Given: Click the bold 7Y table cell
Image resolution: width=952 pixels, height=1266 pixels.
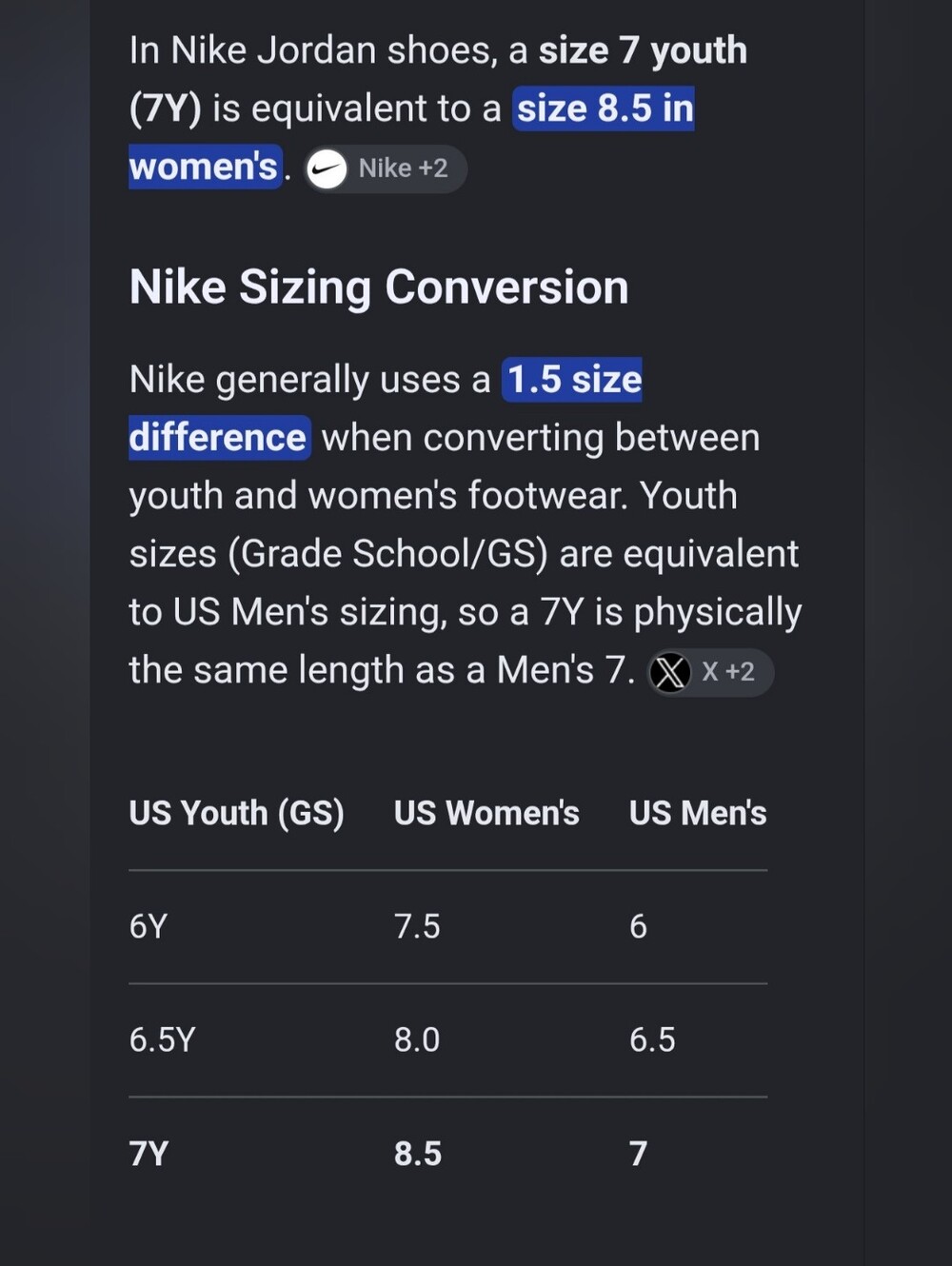Looking at the screenshot, I should click(149, 1154).
